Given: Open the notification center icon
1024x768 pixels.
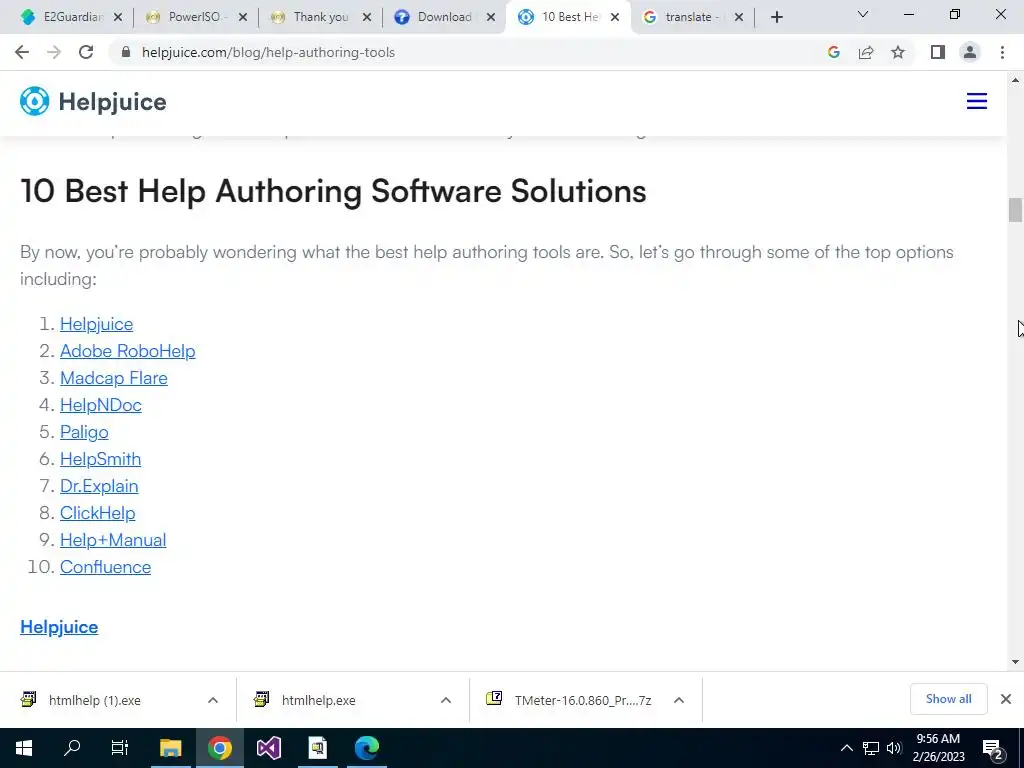Looking at the screenshot, I should click(x=993, y=749).
